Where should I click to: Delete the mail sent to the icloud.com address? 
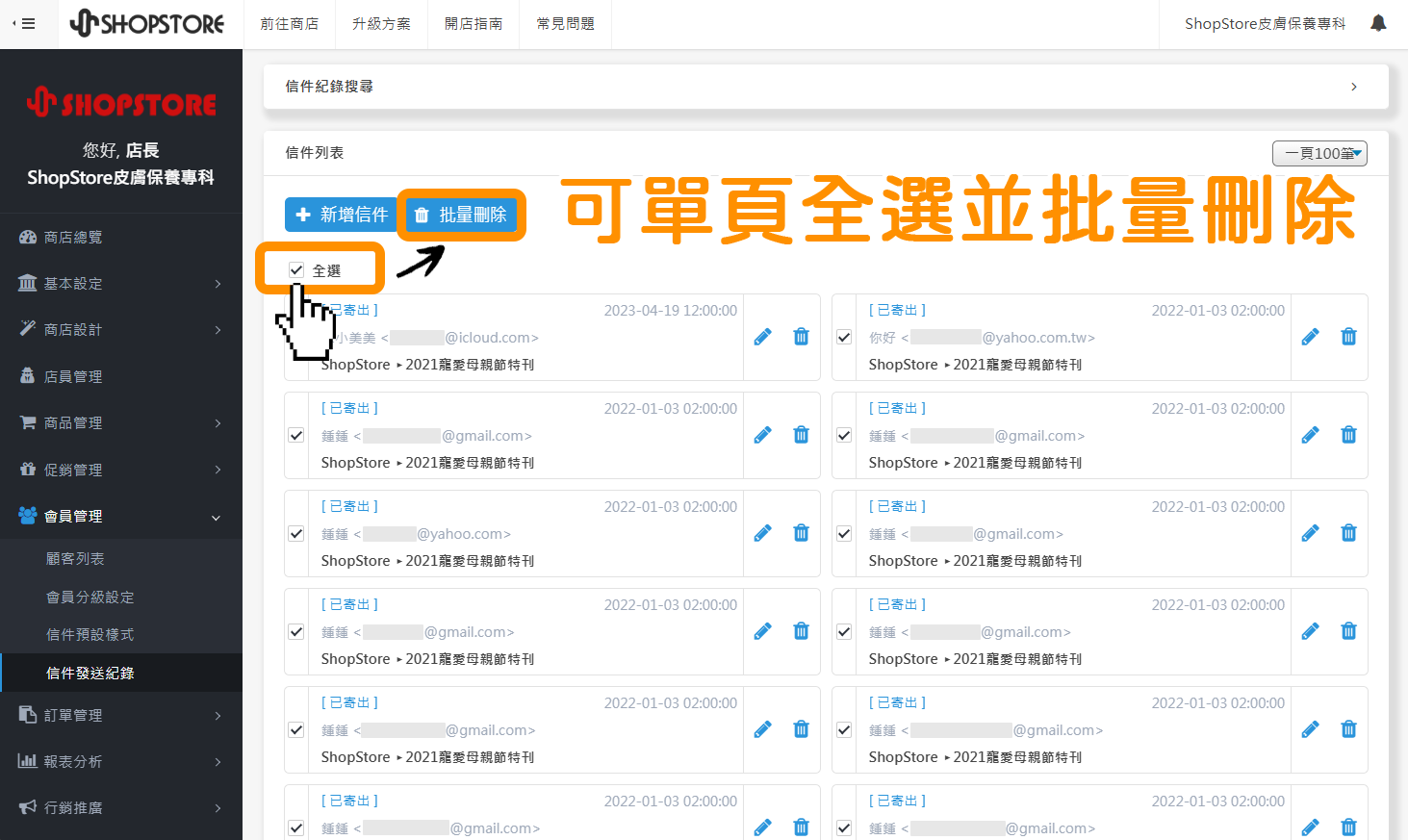click(x=801, y=337)
